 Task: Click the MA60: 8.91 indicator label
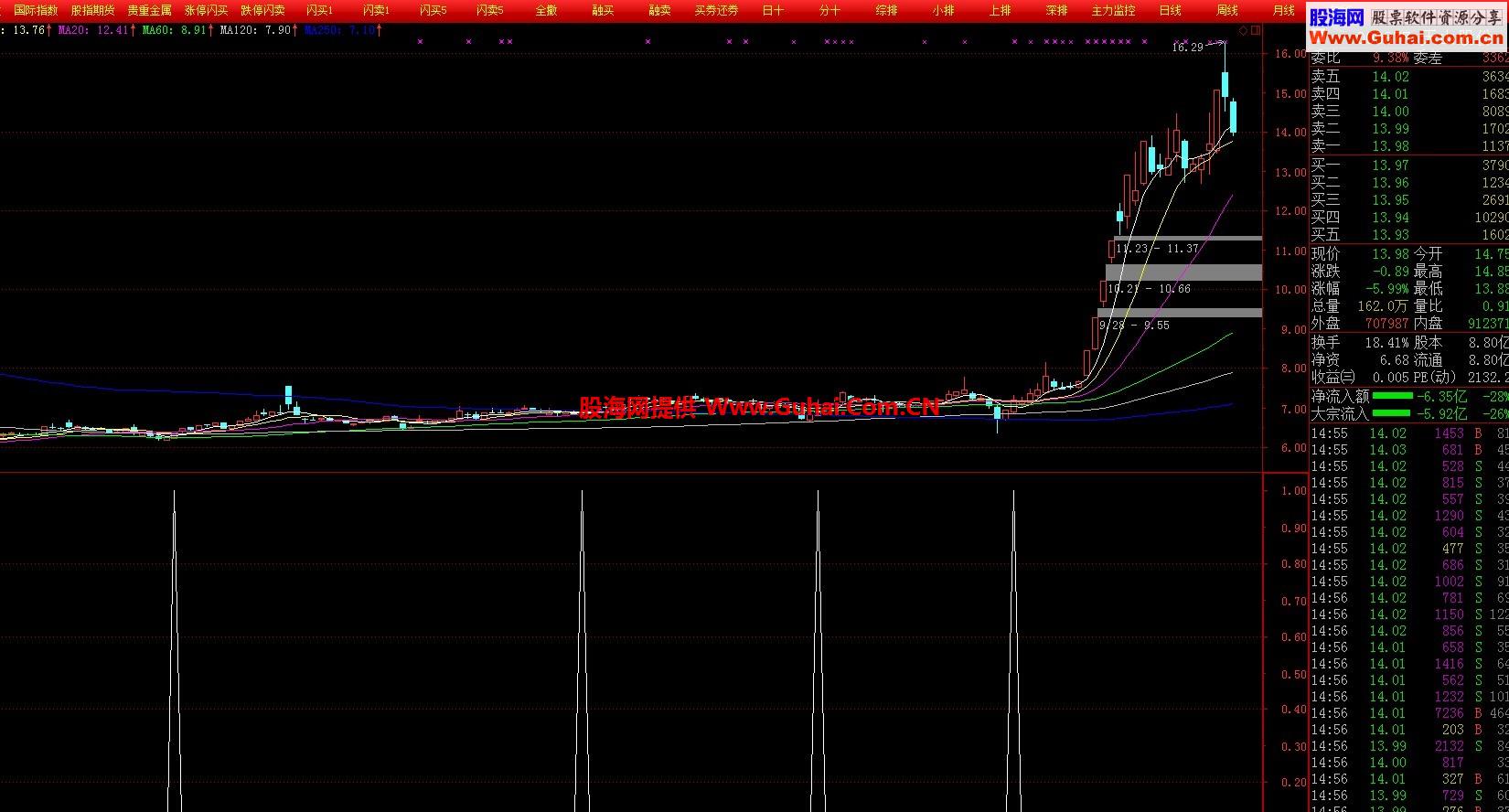point(174,30)
